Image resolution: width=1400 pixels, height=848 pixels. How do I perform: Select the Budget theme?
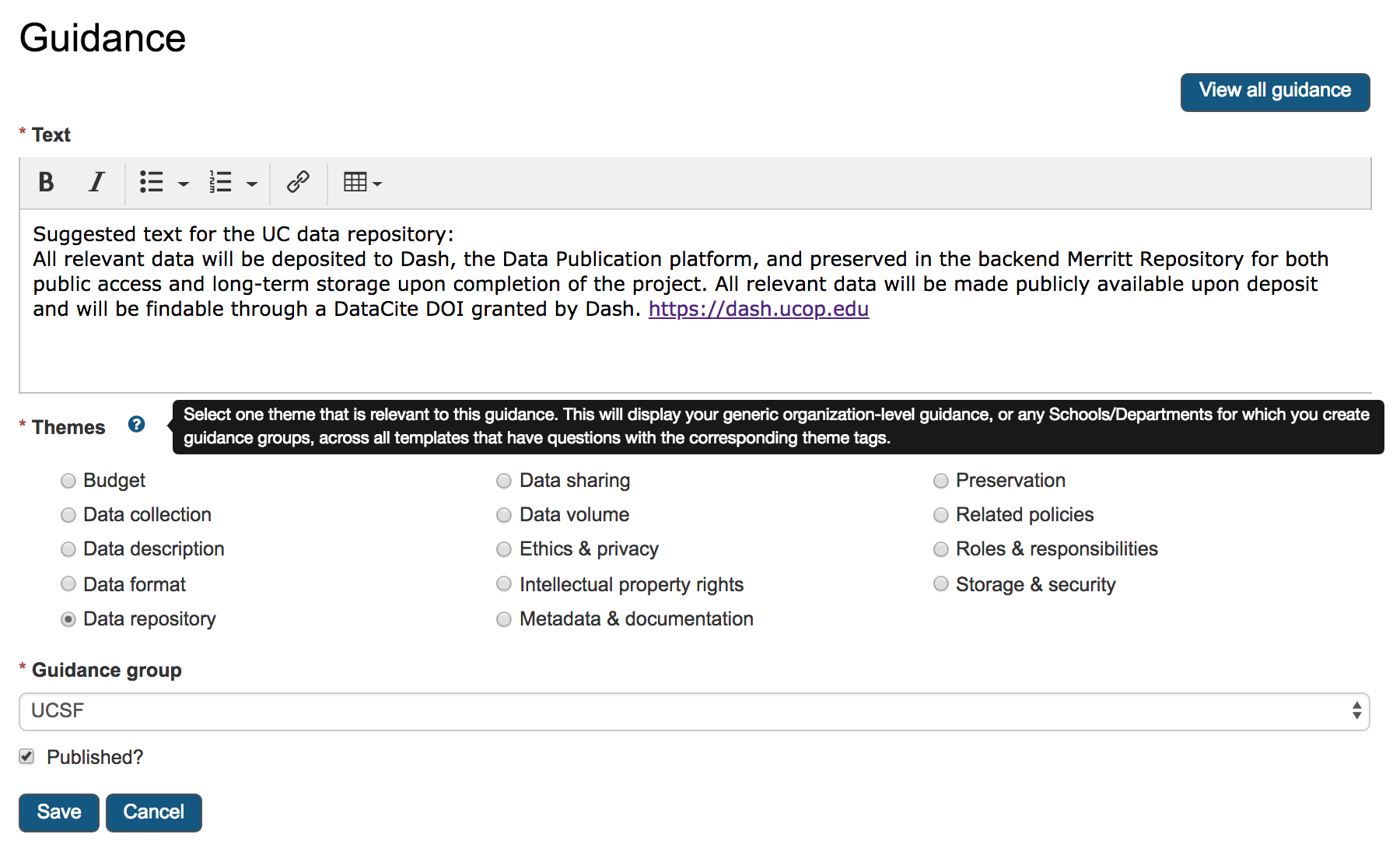point(68,481)
